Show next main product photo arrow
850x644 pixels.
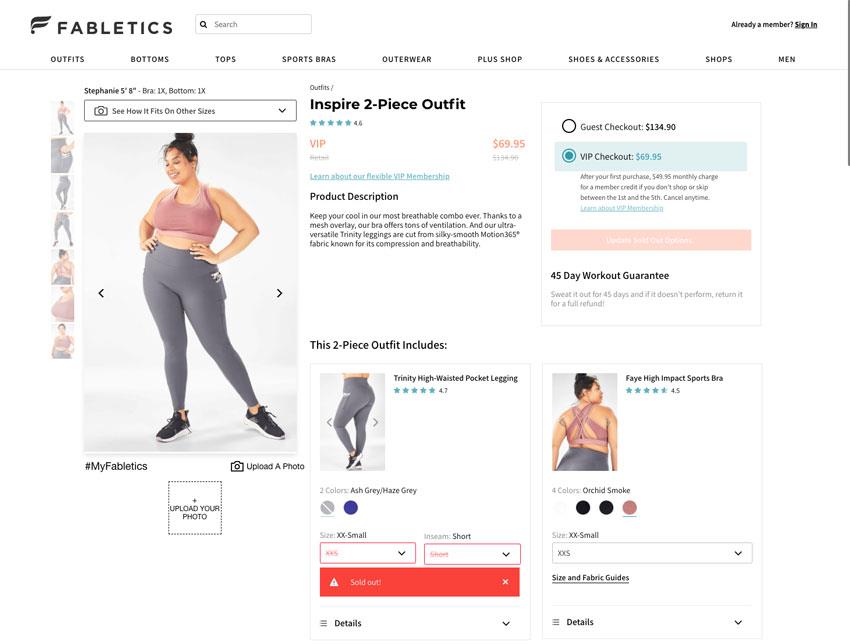click(279, 293)
